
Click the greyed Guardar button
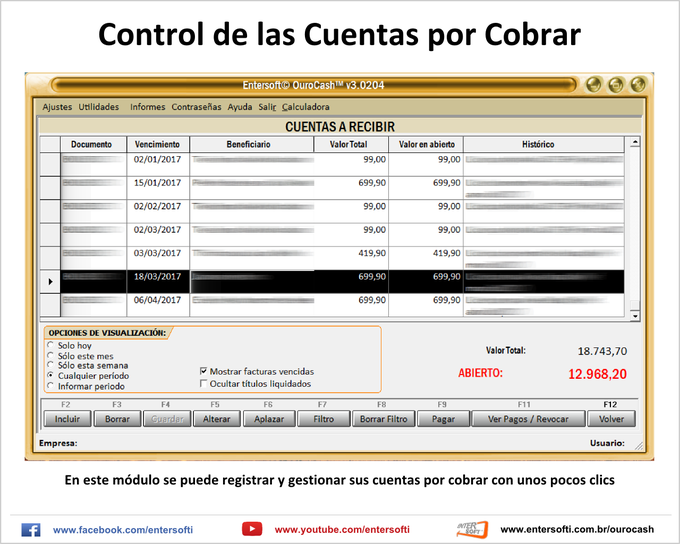167,419
